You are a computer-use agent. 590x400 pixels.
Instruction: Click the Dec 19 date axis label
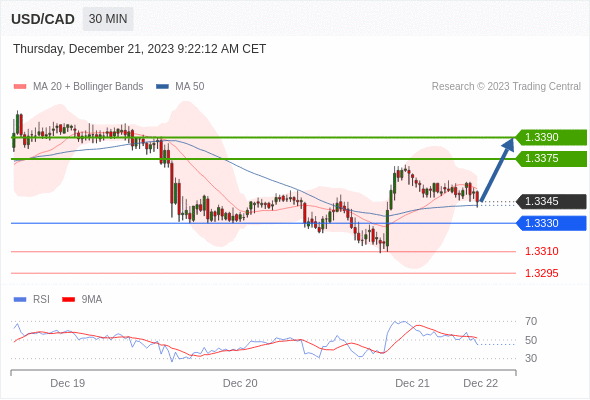tap(68, 383)
